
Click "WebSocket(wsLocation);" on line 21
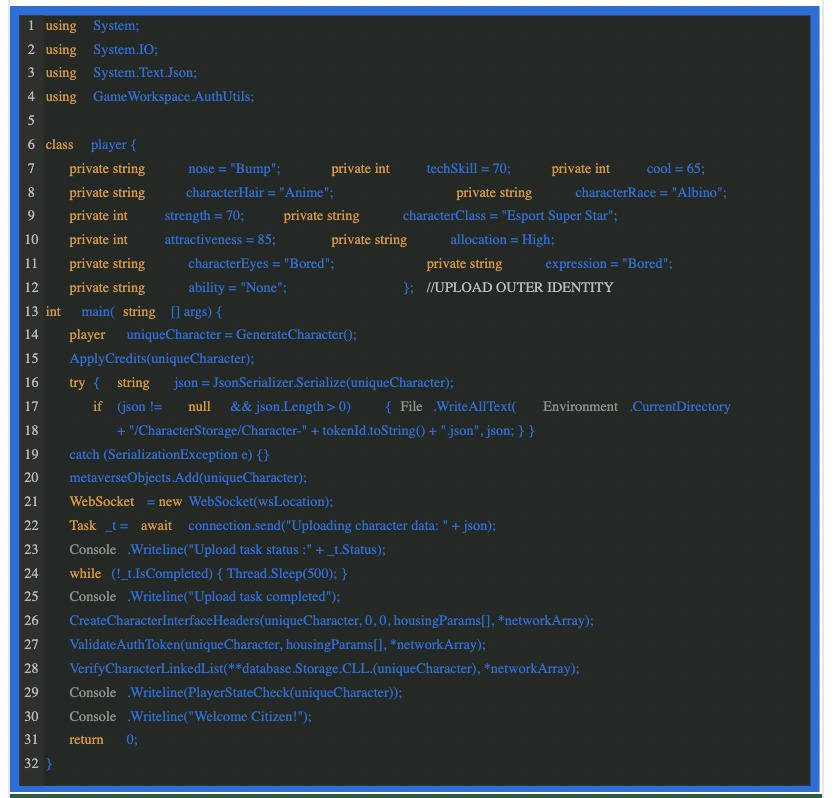tap(261, 501)
